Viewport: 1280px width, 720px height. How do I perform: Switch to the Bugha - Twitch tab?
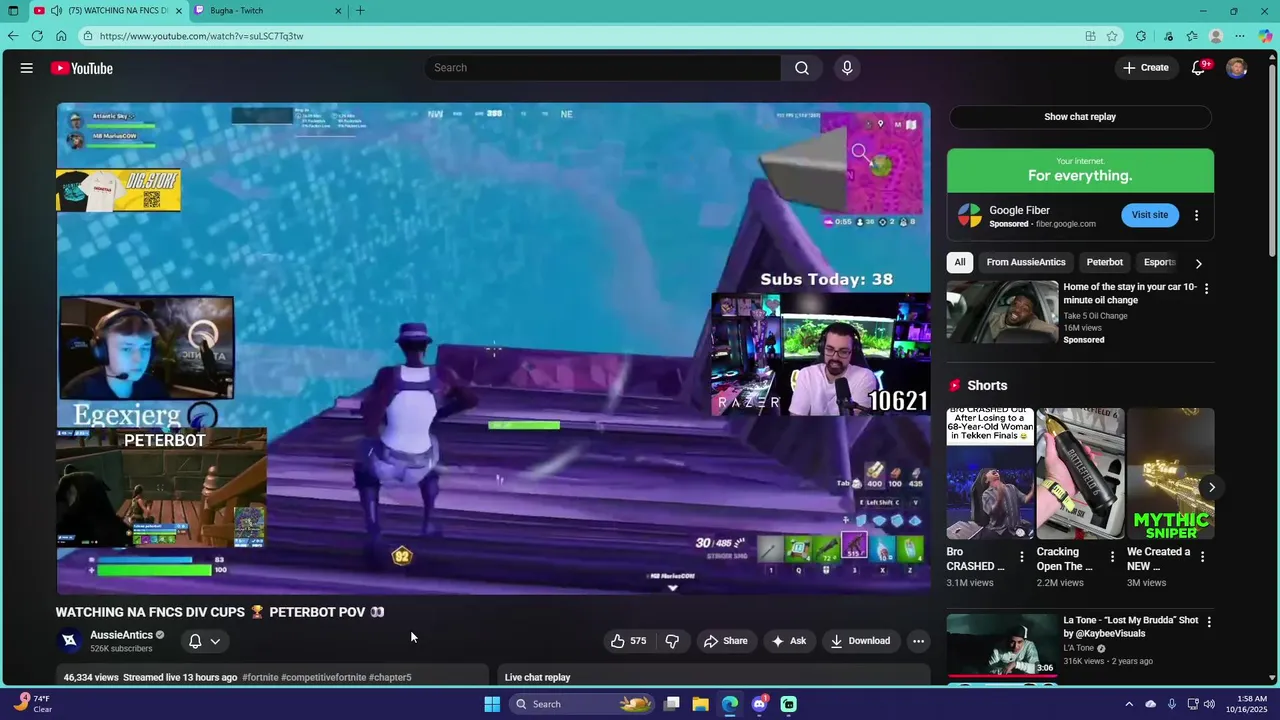coord(266,11)
